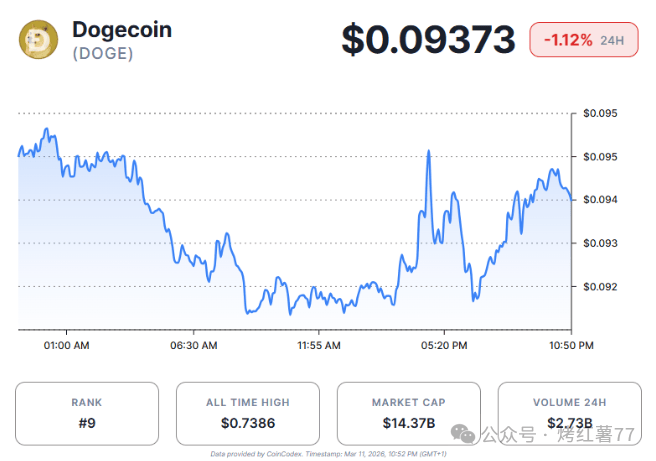Click the 01:00 AM time axis label
656x461 pixels.
tap(68, 345)
